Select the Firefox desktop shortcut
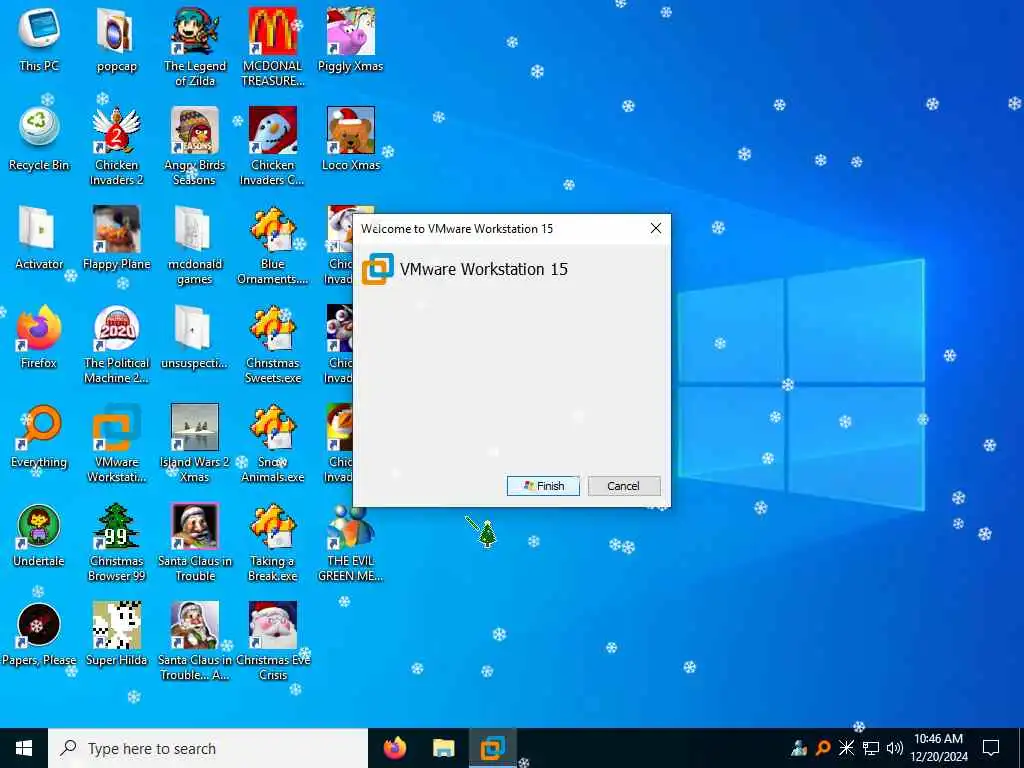 pos(39,337)
